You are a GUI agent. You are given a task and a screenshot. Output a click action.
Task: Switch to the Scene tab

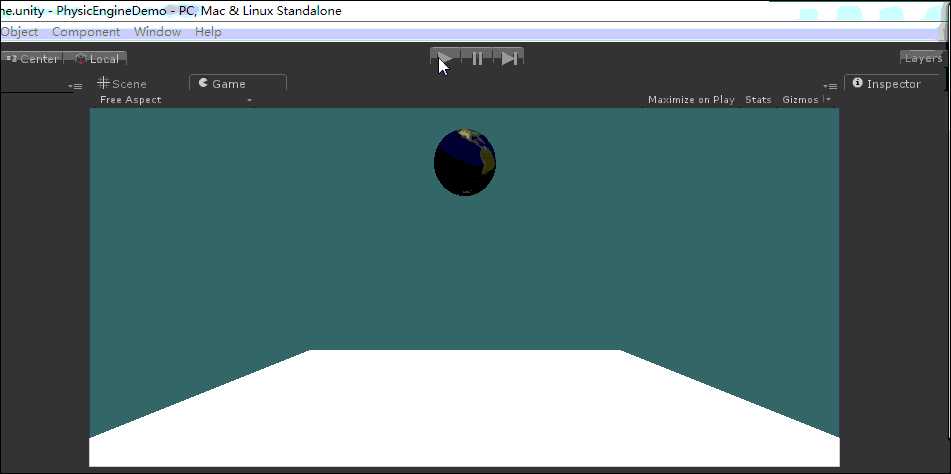[122, 84]
